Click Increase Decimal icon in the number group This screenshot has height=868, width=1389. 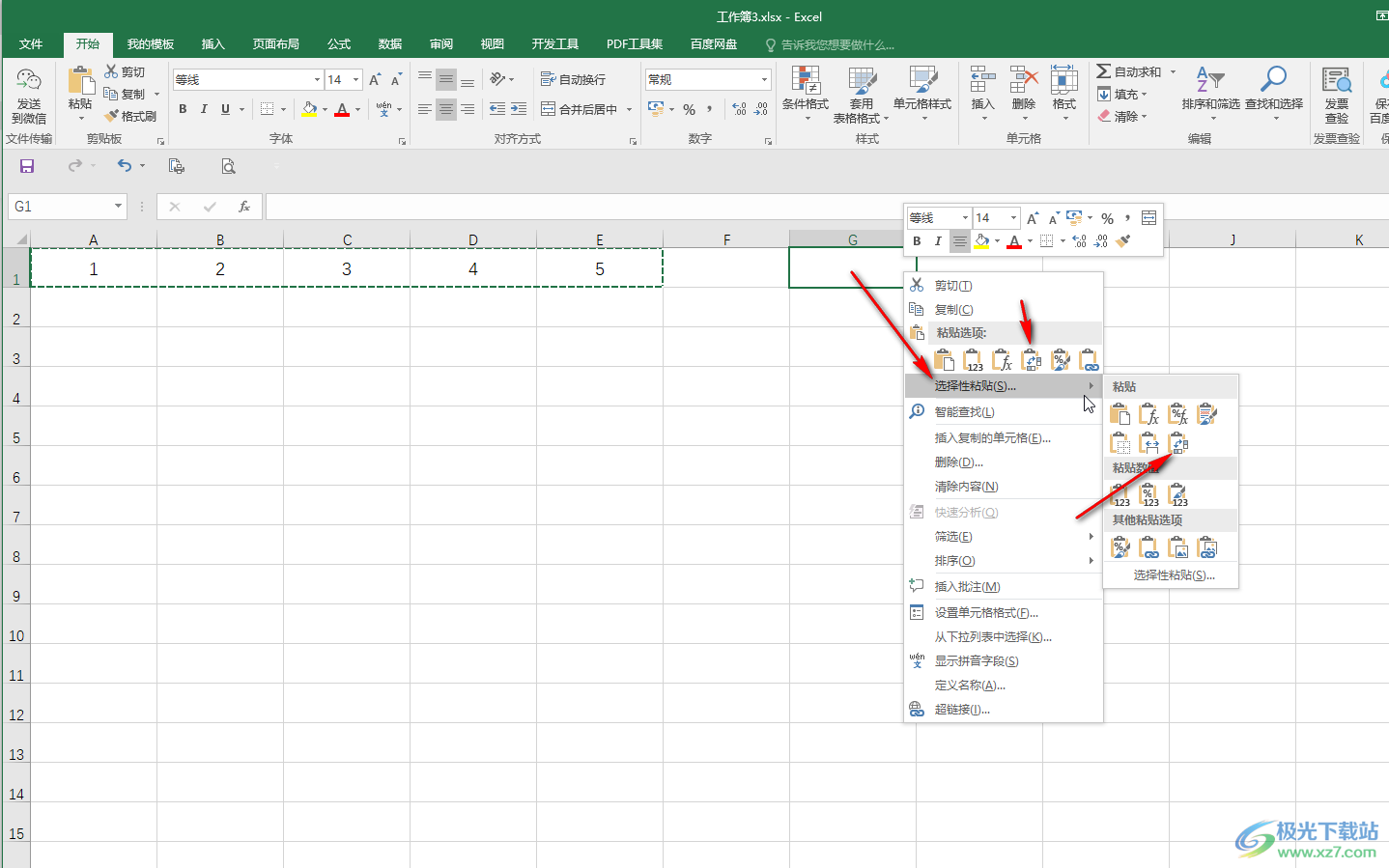739,109
